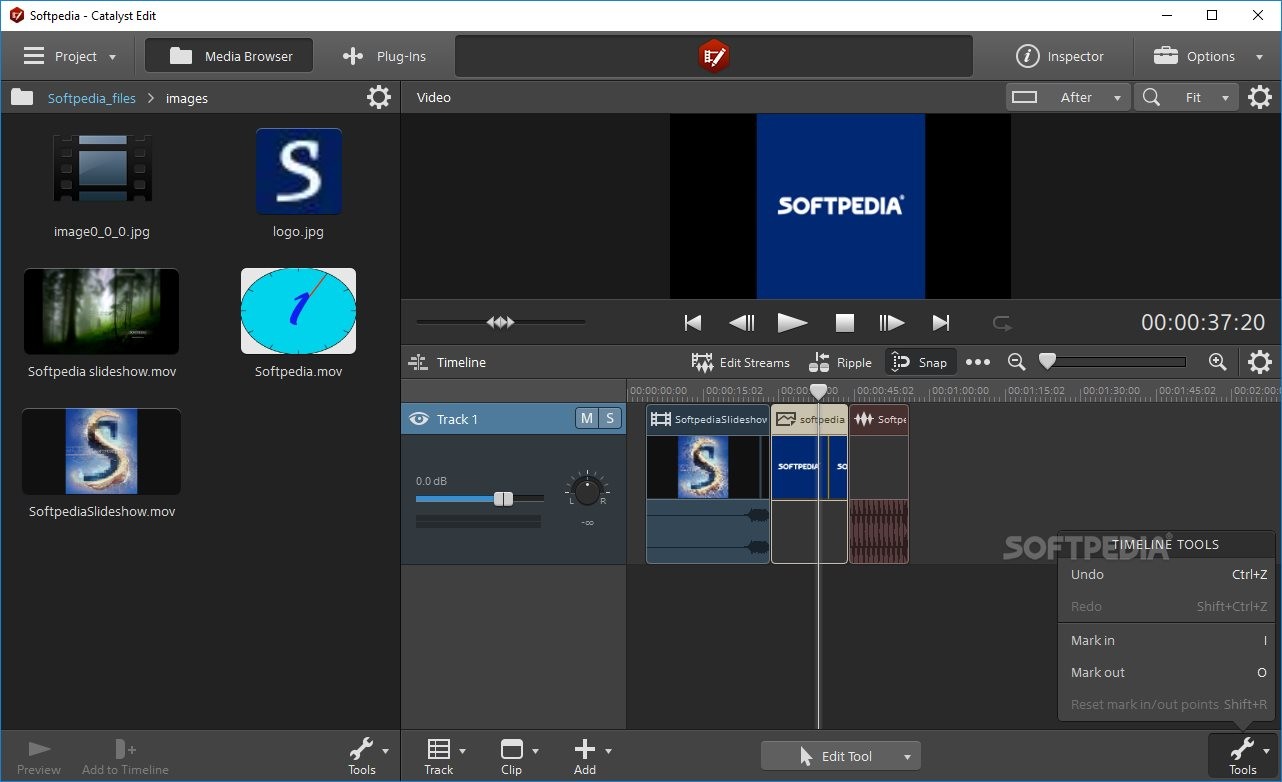Toggle Ripple editing mode
Screen dimensions: 1282x782
[840, 362]
